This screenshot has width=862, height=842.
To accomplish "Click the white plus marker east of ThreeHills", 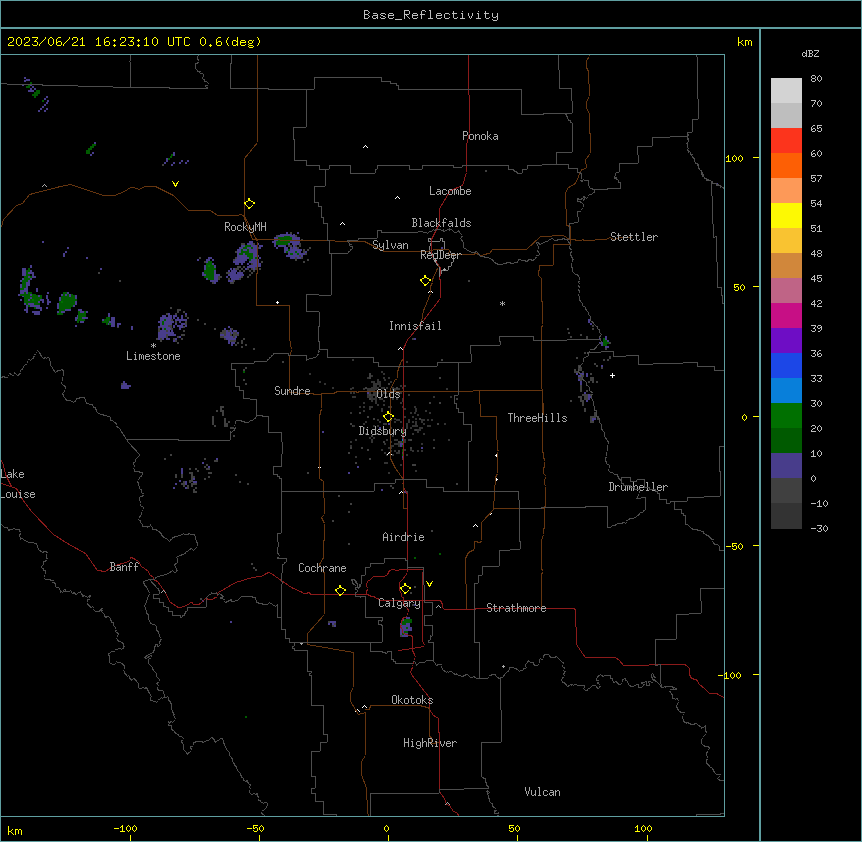I will [612, 375].
